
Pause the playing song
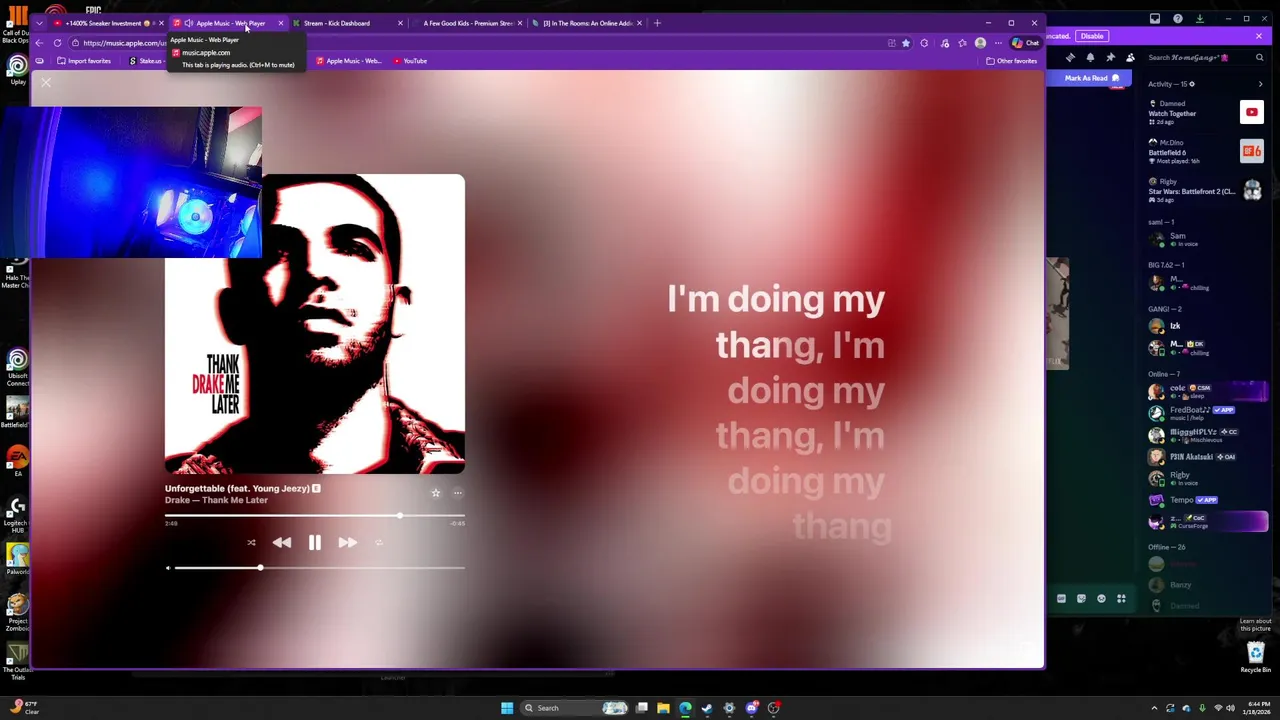coord(314,542)
